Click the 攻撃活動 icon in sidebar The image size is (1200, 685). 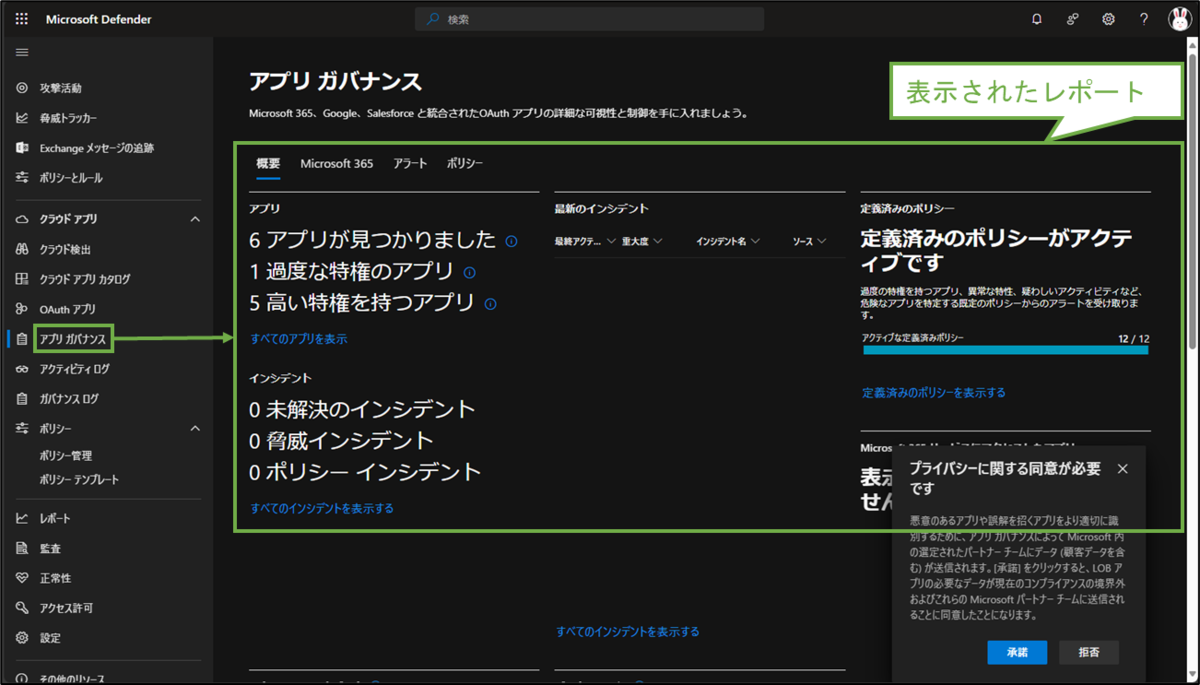22,88
